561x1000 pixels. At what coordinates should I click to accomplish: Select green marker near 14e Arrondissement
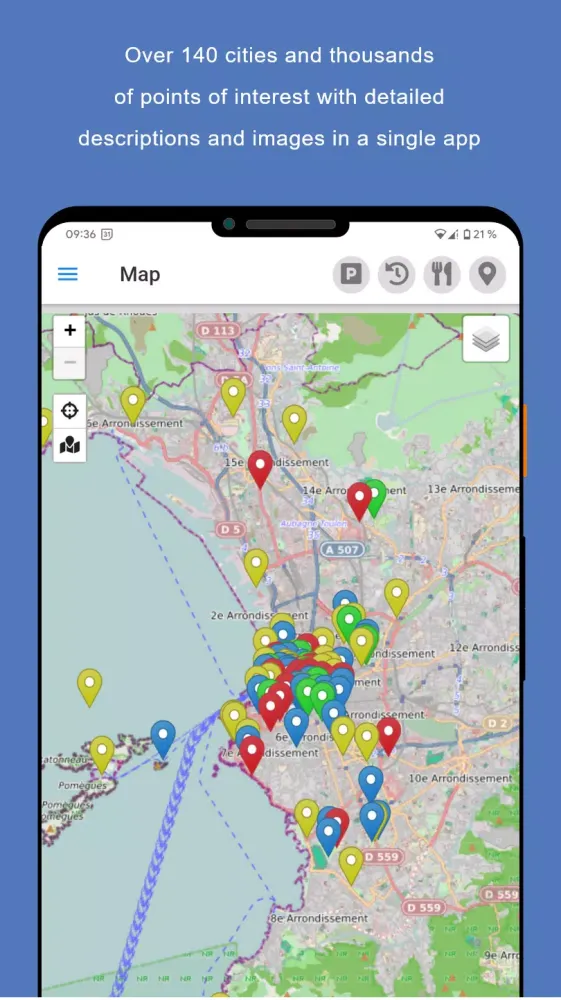(x=376, y=496)
